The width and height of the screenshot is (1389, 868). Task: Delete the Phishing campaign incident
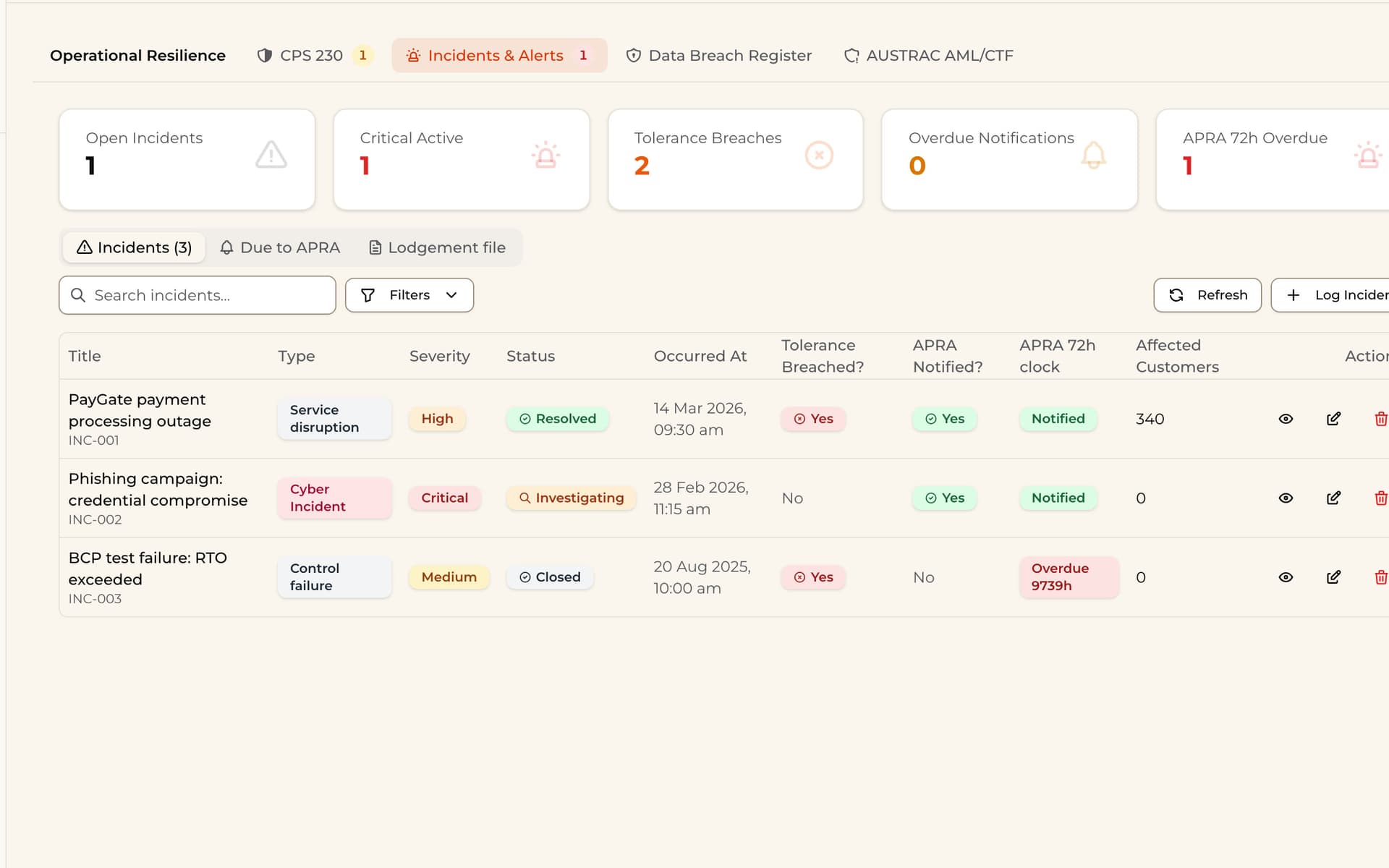click(1380, 498)
